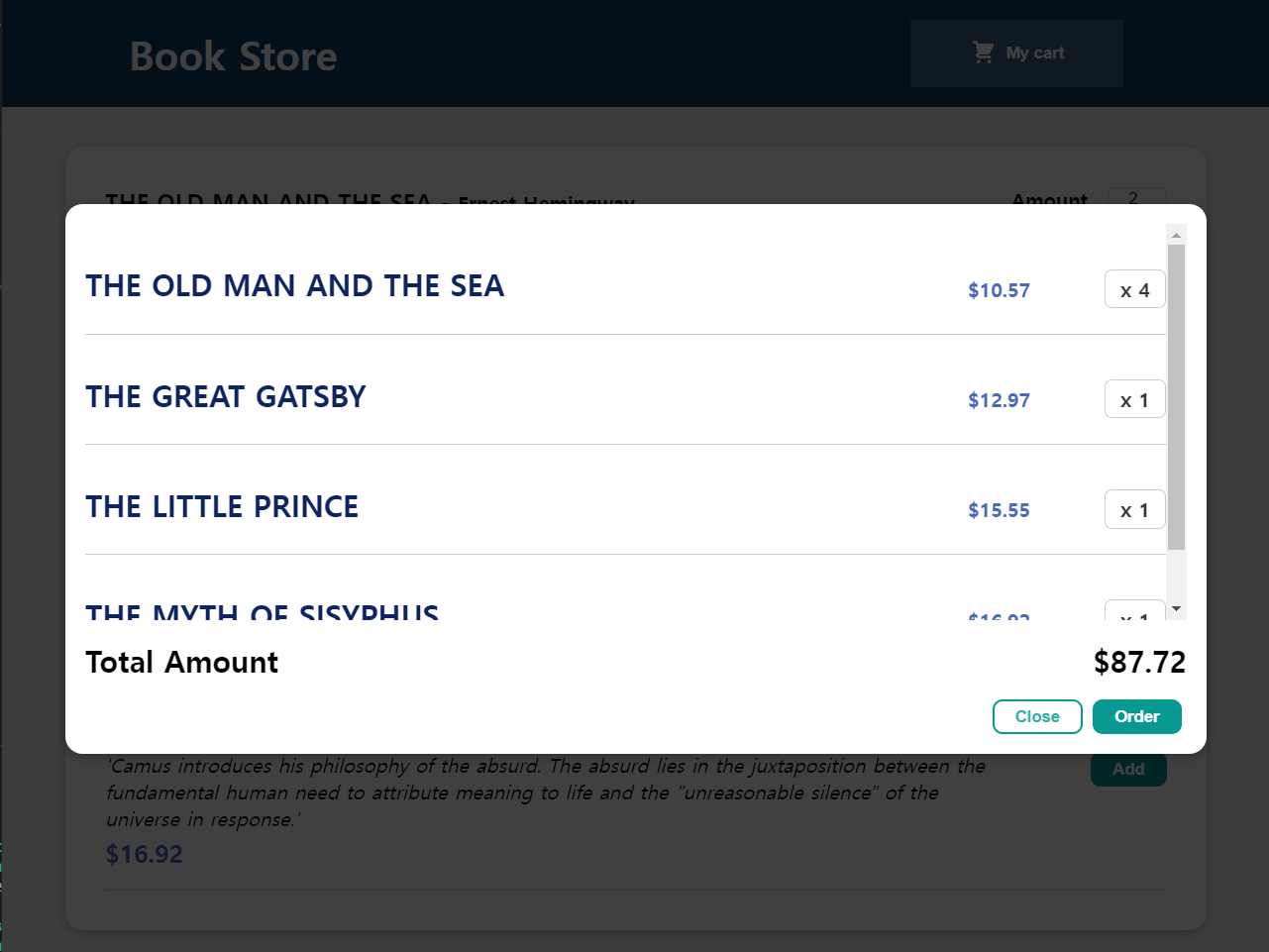
Task: Close the cart modal
Action: pos(1037,716)
